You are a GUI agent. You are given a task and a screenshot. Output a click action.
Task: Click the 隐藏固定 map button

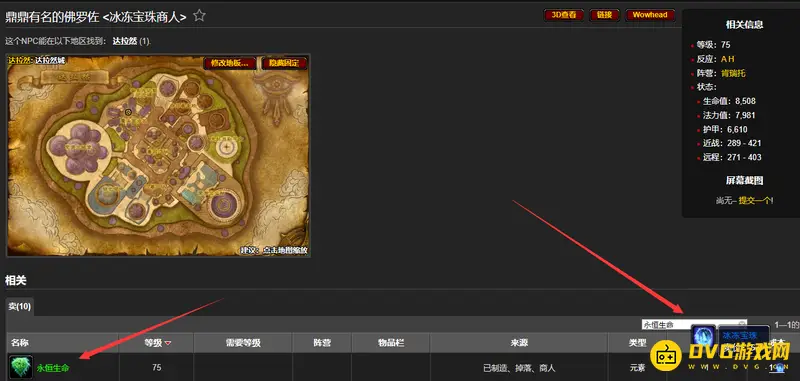pyautogui.click(x=284, y=63)
